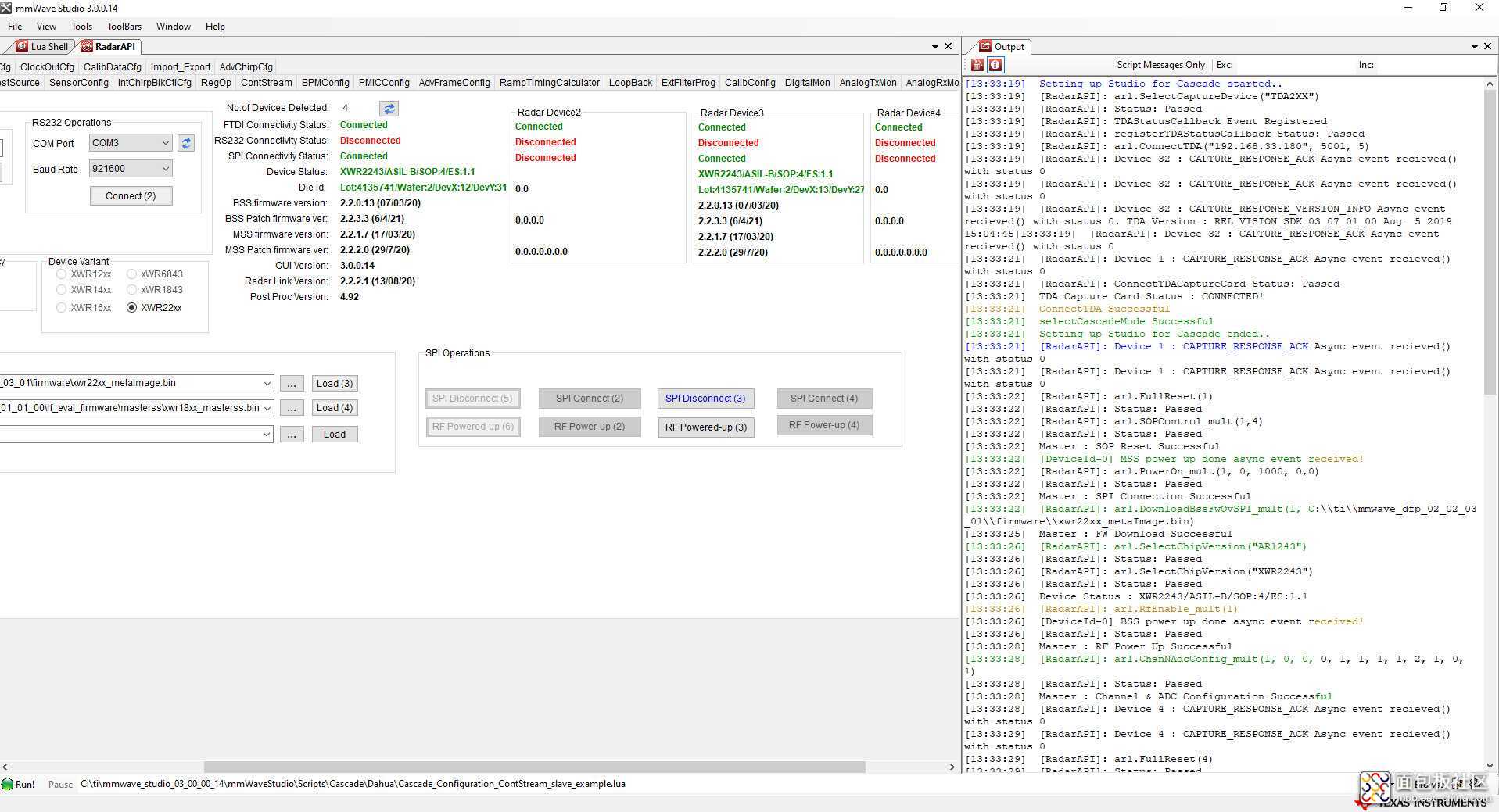Open the AdvChirpCfg tab
The image size is (1499, 812).
point(246,67)
